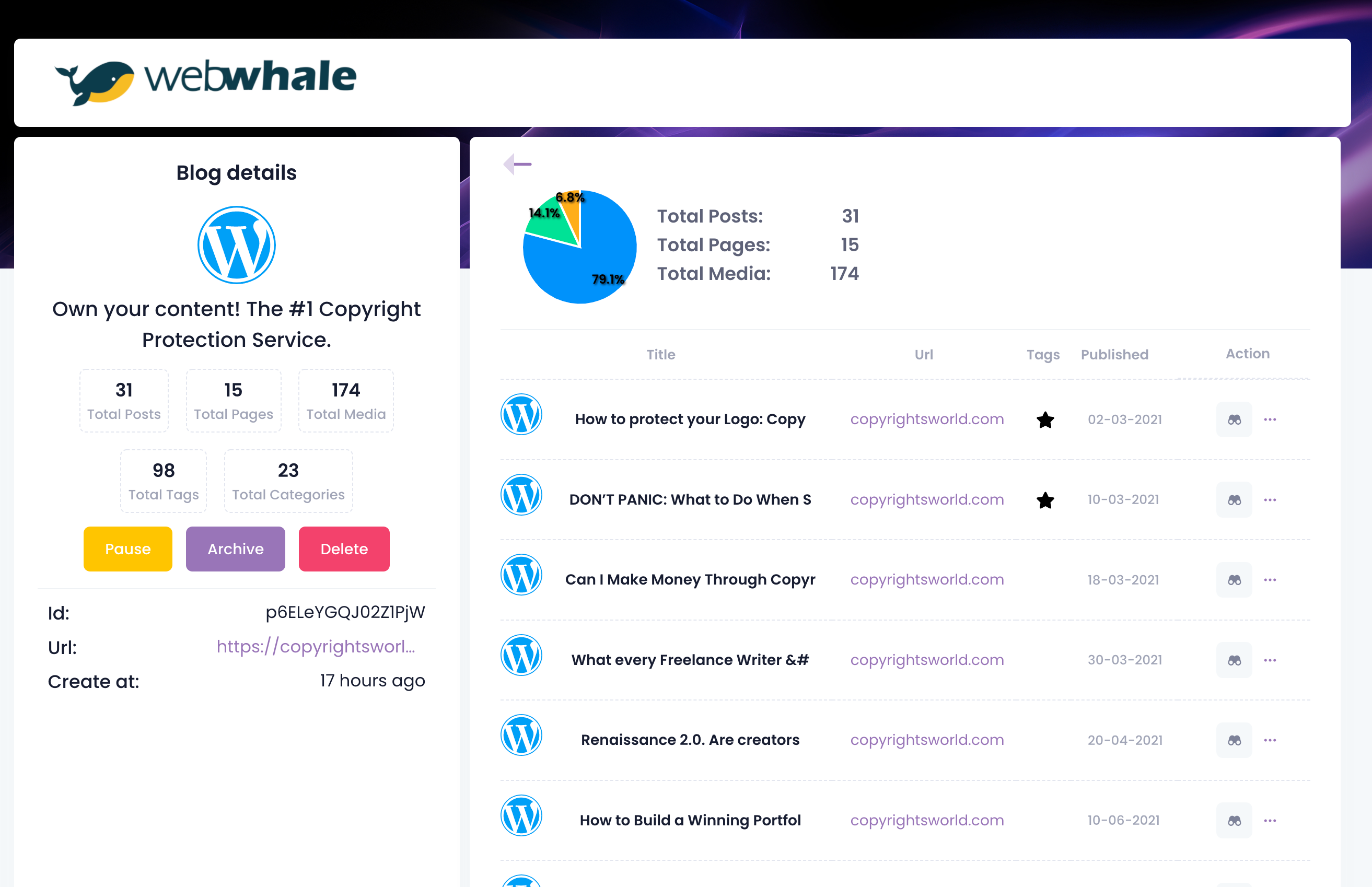
Task: Click binoculars icon on the 'Renaissance 2.0' row
Action: (1234, 740)
